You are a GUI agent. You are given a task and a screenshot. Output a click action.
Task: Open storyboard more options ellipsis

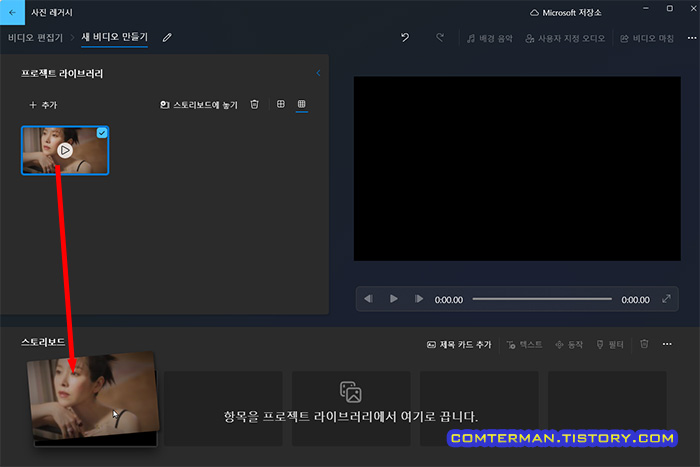pos(667,344)
